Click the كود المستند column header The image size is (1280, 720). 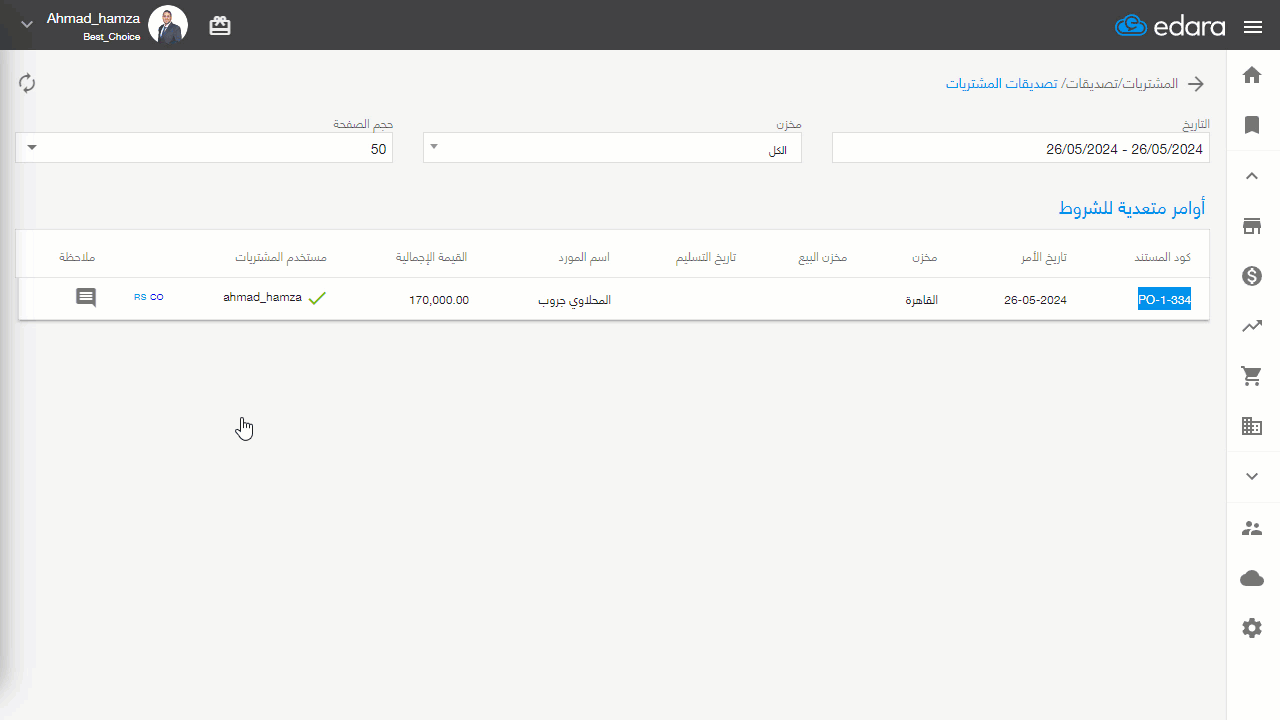tap(1163, 257)
